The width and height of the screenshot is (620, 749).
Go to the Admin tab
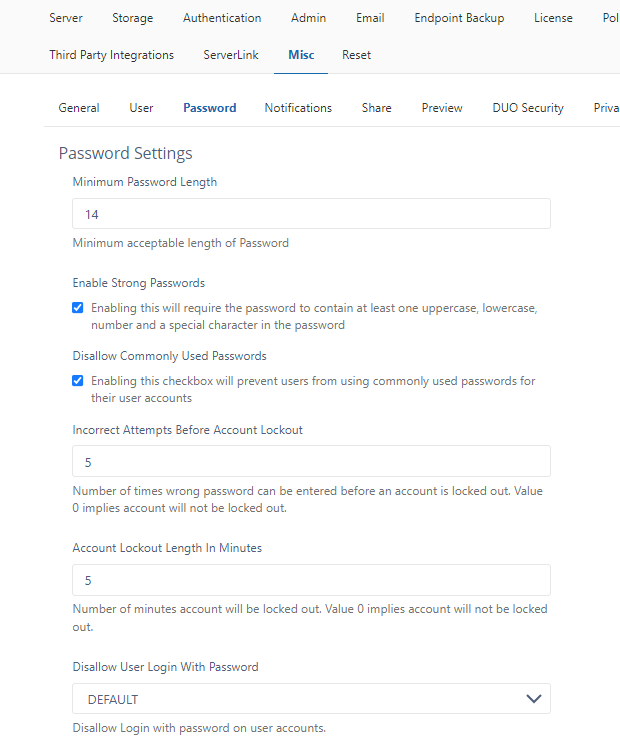click(x=309, y=18)
